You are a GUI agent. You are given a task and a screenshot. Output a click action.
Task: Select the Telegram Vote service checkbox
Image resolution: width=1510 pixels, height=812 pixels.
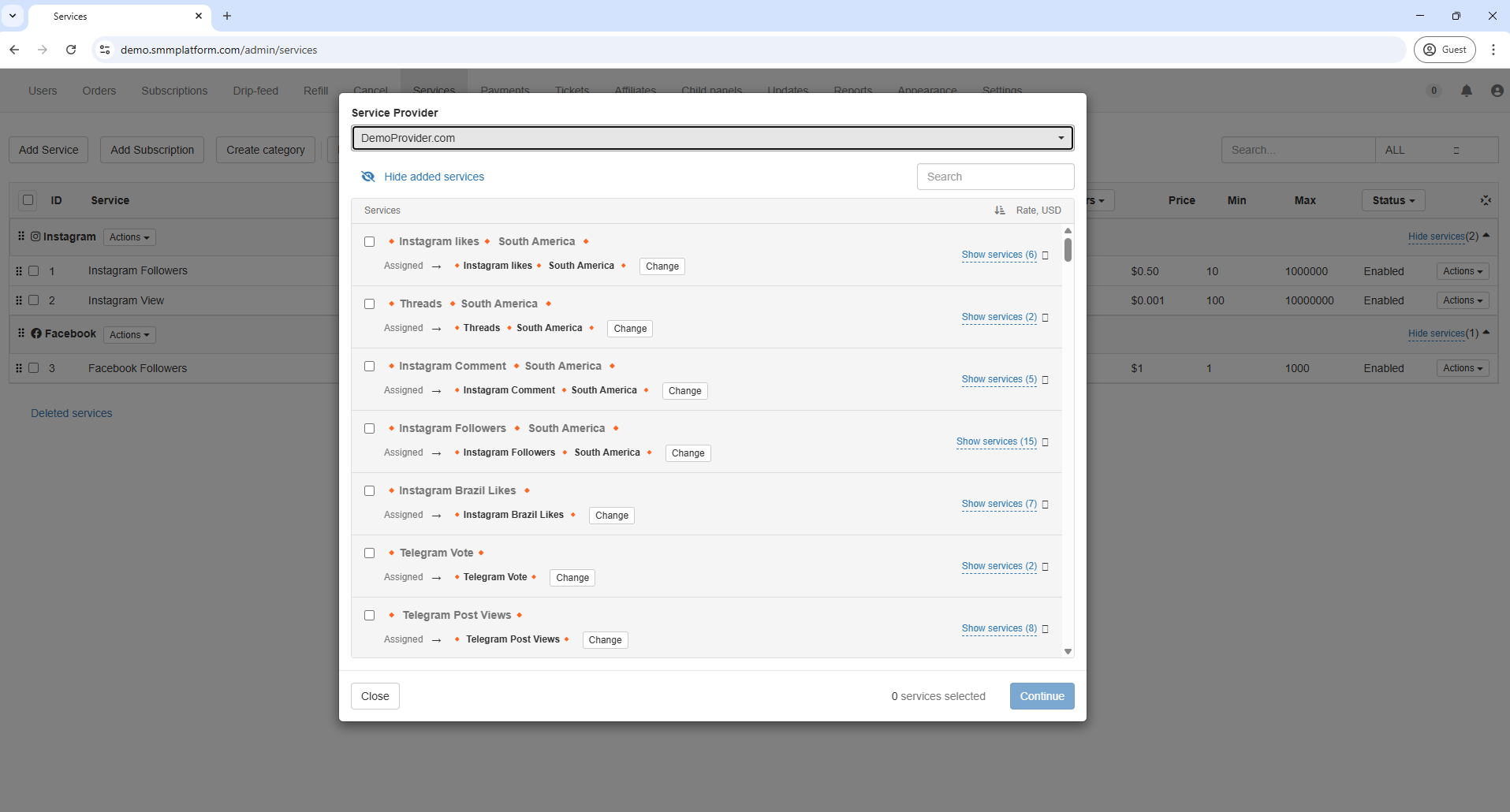click(369, 553)
